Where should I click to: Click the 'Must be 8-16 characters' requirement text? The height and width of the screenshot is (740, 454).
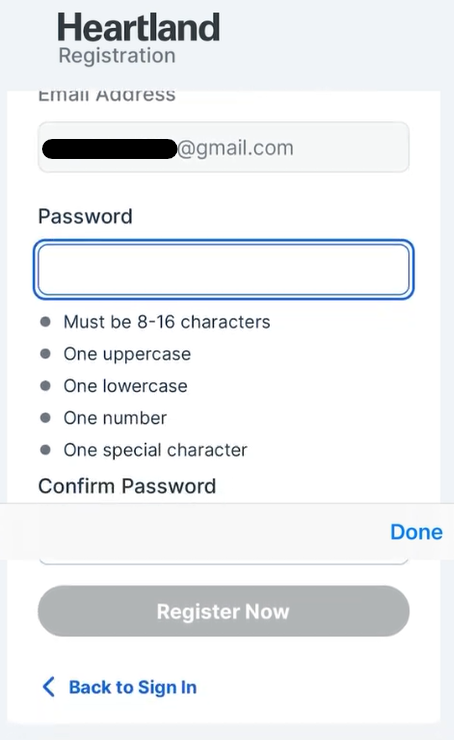click(167, 322)
